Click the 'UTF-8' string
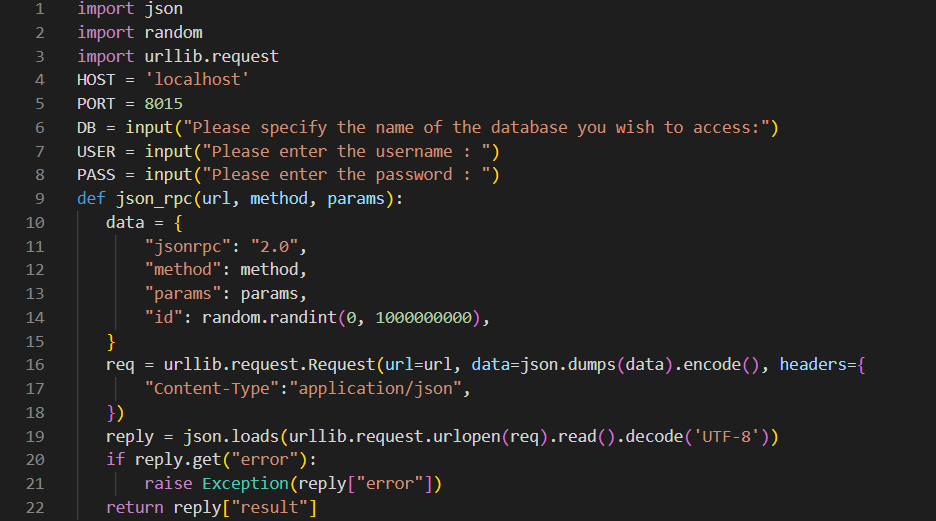 pyautogui.click(x=726, y=436)
